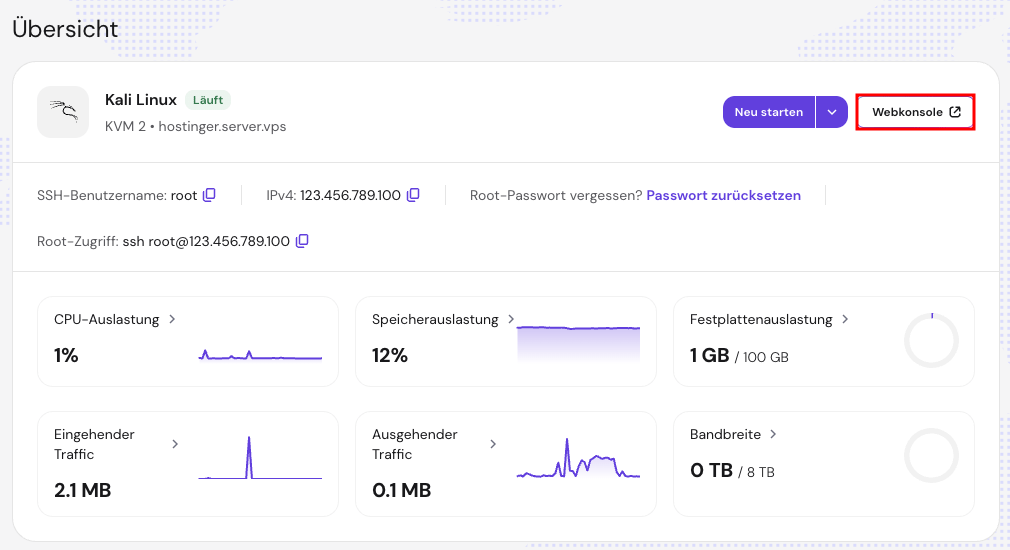Open the Speicherauslastung label
This screenshot has height=550, width=1010.
(x=435, y=319)
